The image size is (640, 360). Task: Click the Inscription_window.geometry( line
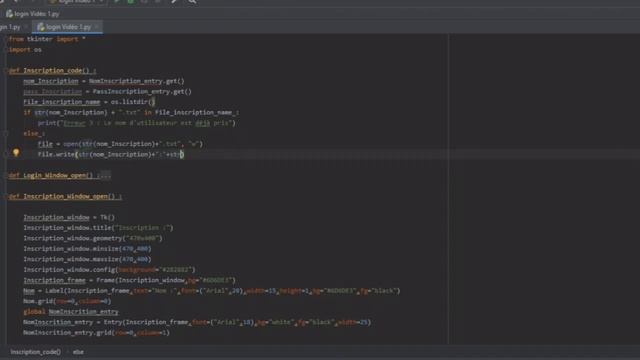93,238
